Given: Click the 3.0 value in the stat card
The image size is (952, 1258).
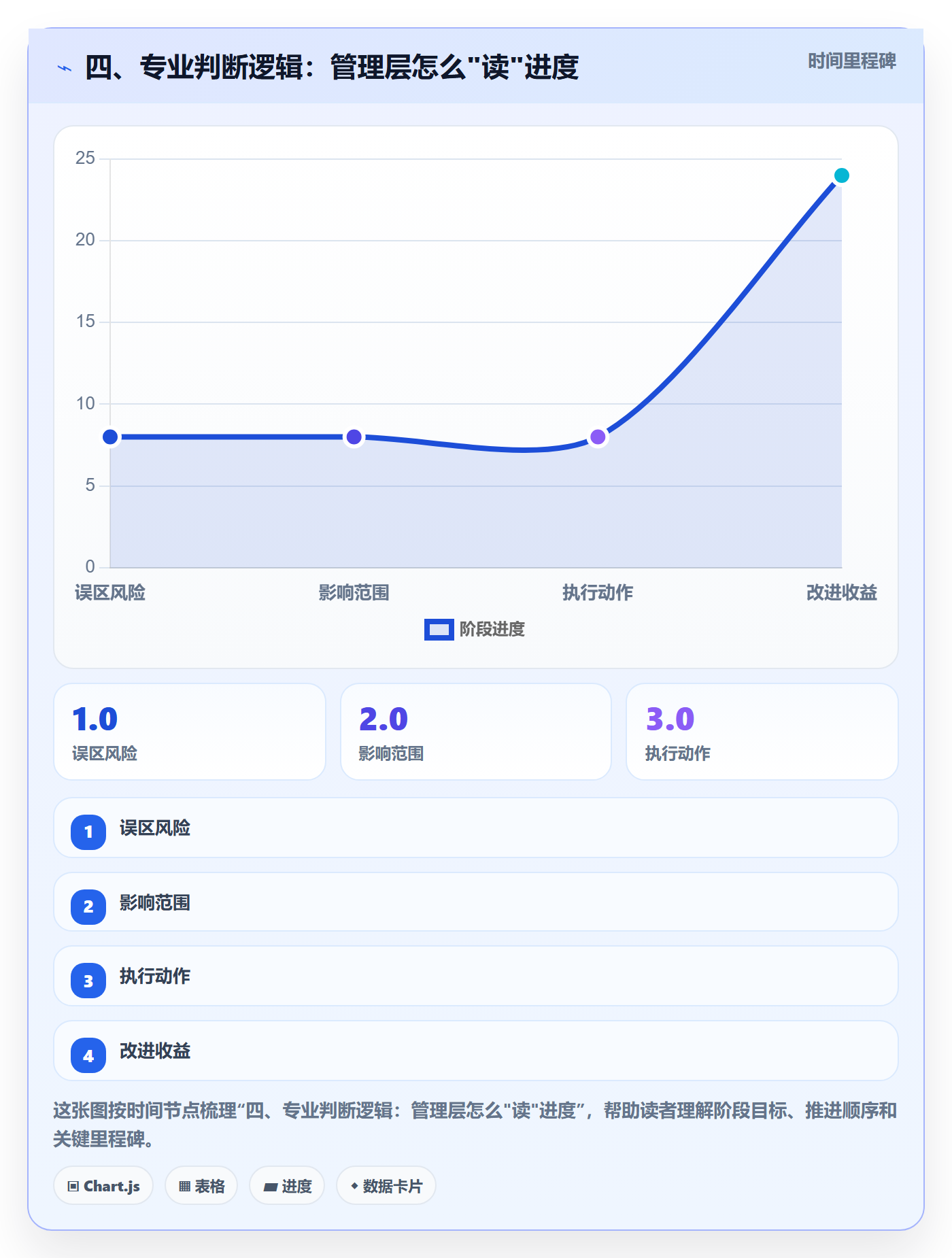Looking at the screenshot, I should pos(670,719).
